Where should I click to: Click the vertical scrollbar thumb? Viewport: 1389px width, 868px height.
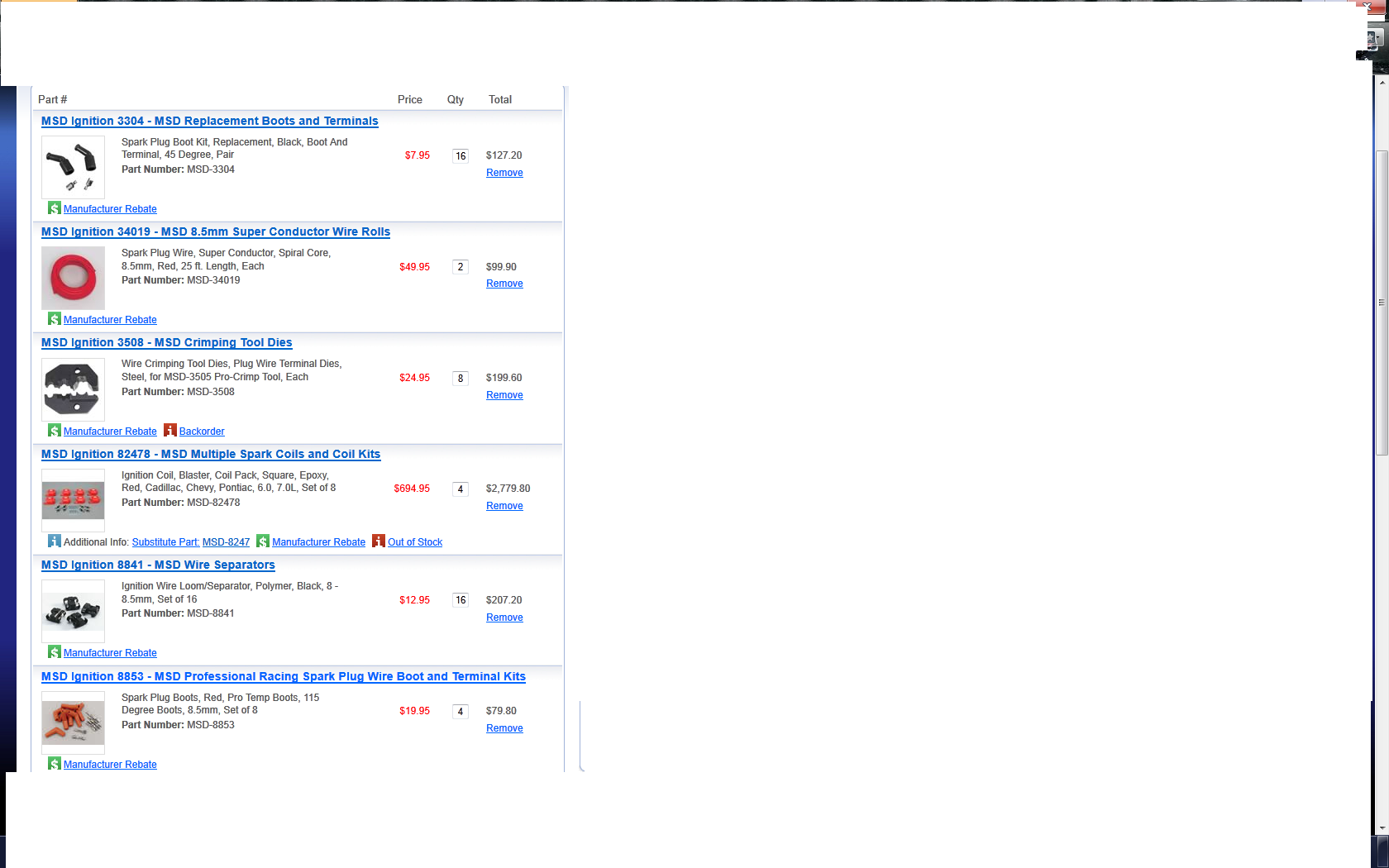(x=1382, y=302)
